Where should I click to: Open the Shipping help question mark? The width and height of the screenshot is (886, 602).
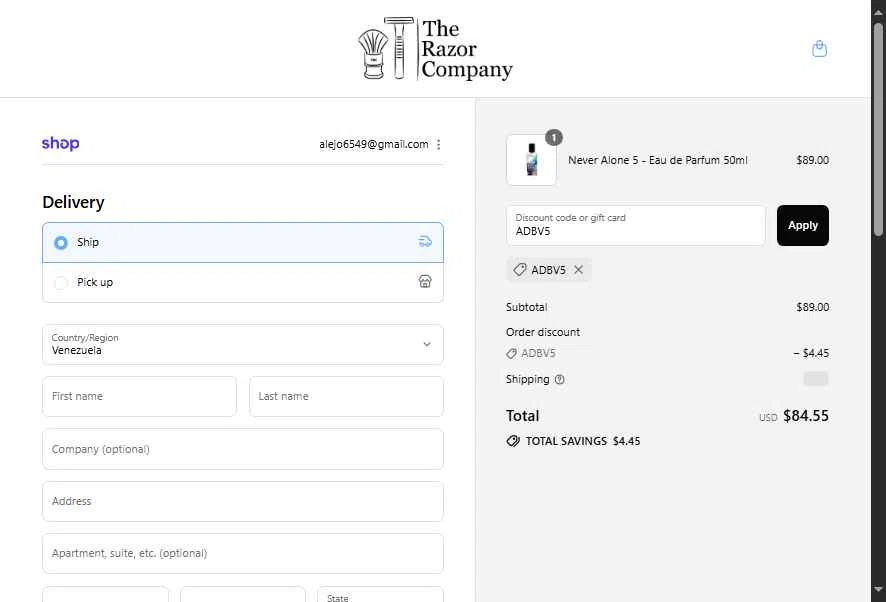tap(559, 379)
